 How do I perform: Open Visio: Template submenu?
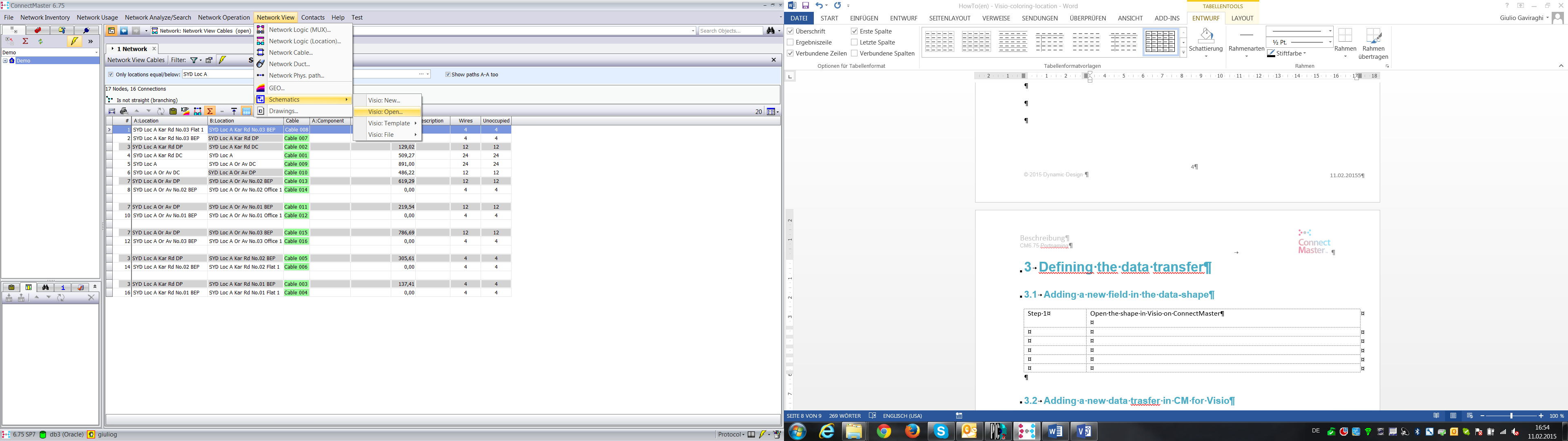[387, 123]
